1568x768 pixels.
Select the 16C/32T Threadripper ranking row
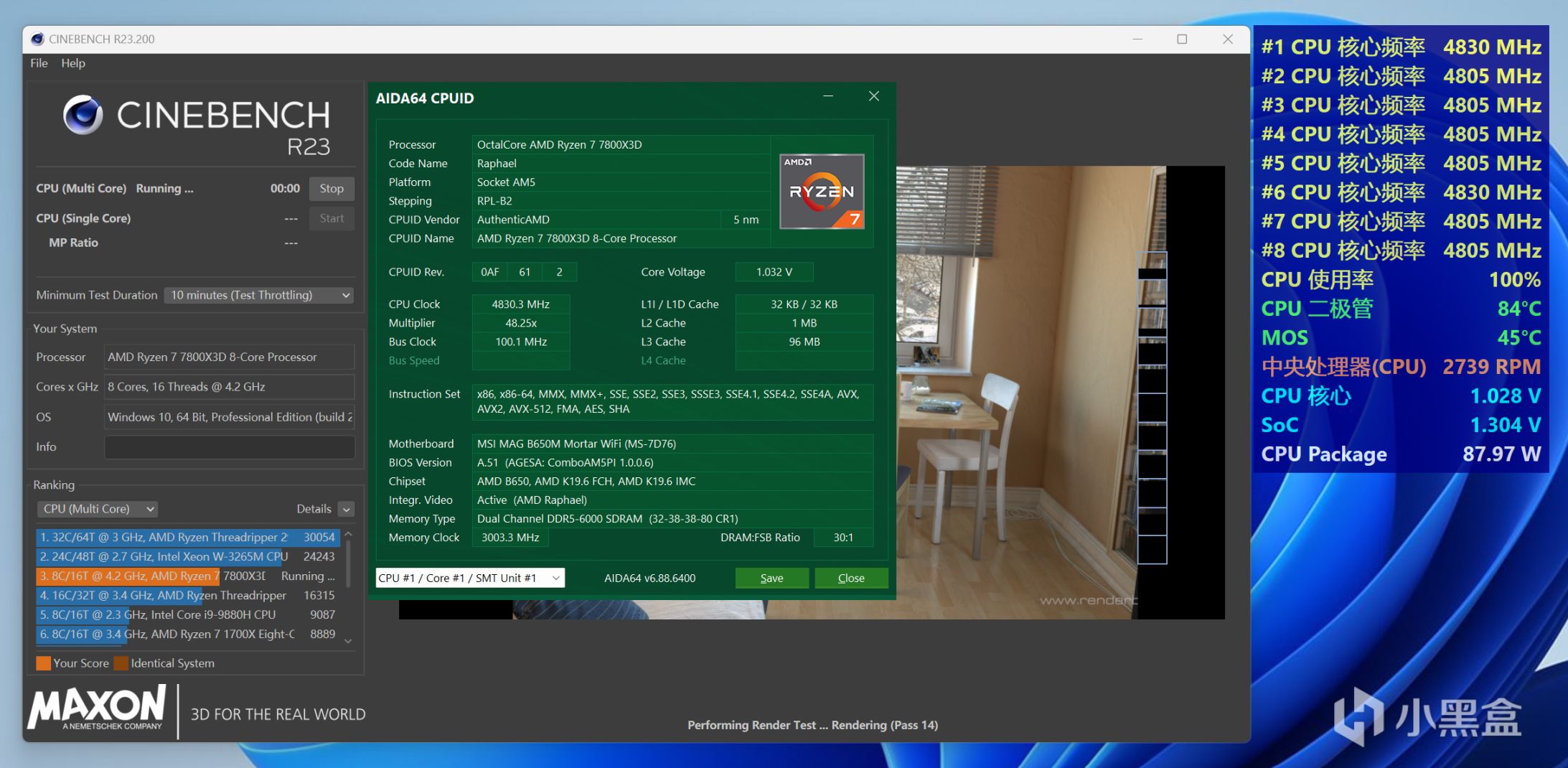point(188,595)
